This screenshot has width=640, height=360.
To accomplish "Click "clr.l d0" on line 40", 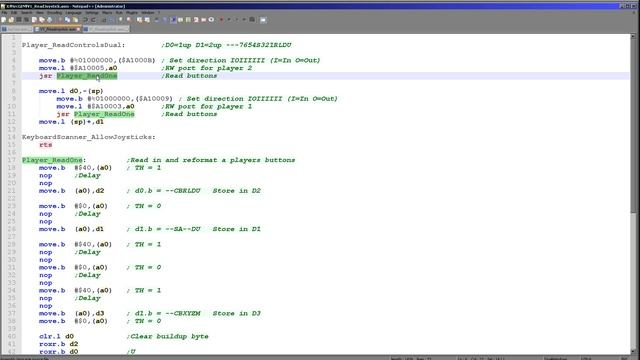I will (56, 337).
